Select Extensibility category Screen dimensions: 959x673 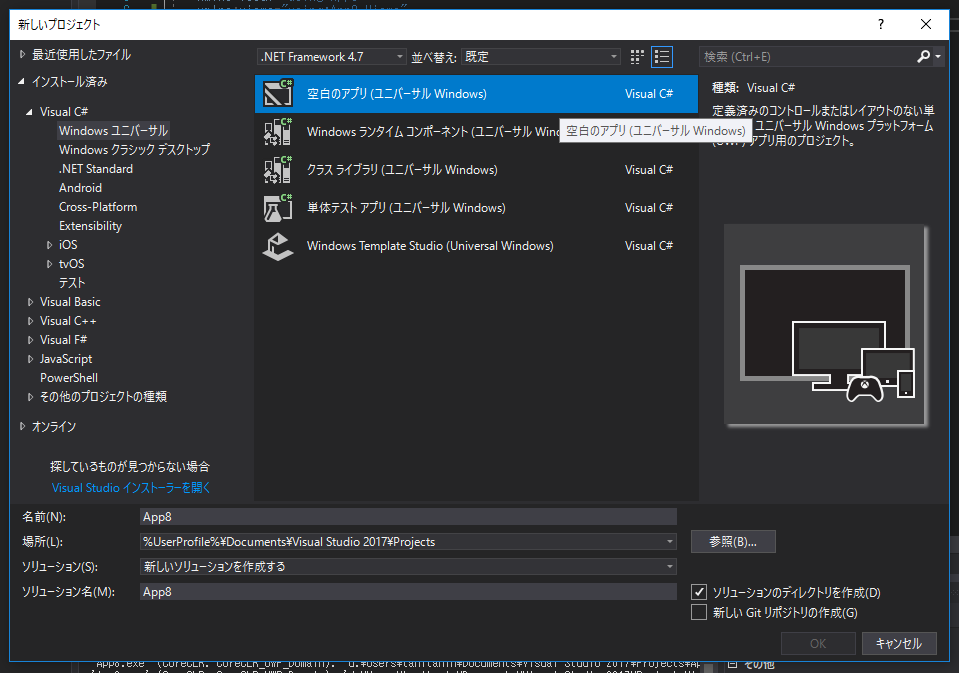(90, 226)
